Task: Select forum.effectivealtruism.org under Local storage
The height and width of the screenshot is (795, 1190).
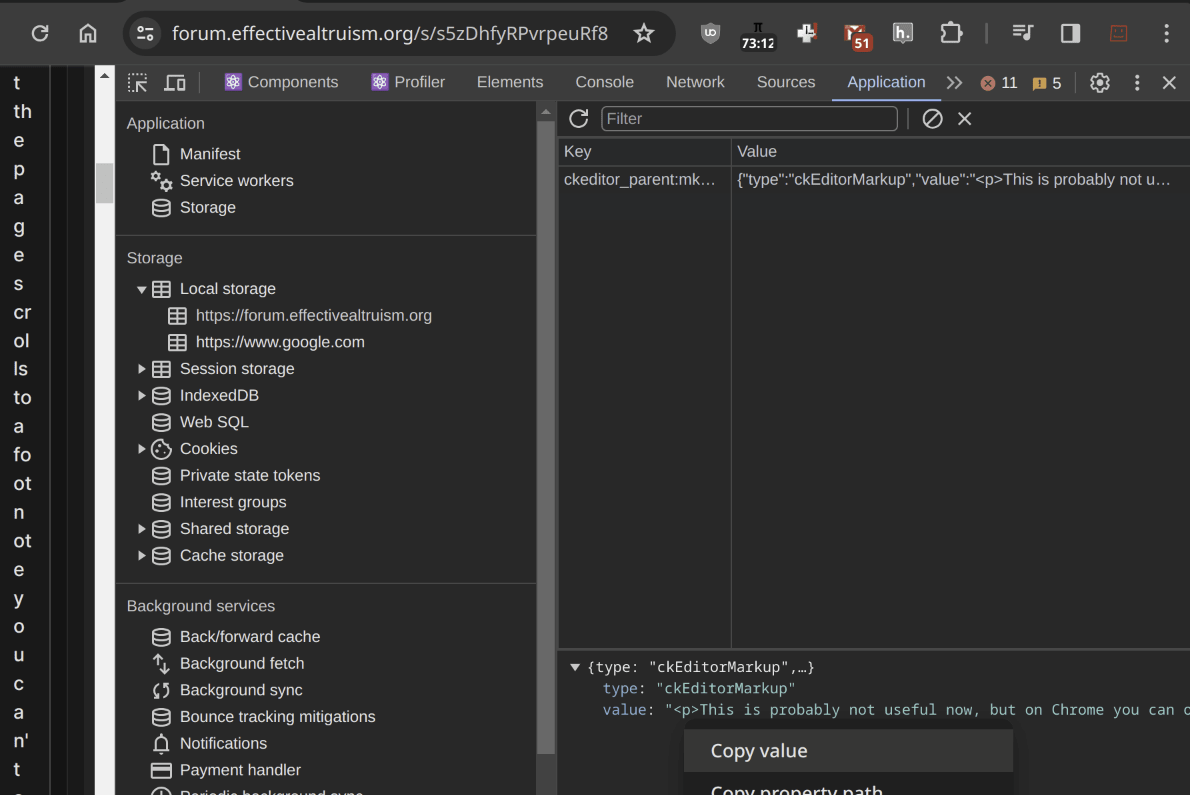Action: [313, 315]
